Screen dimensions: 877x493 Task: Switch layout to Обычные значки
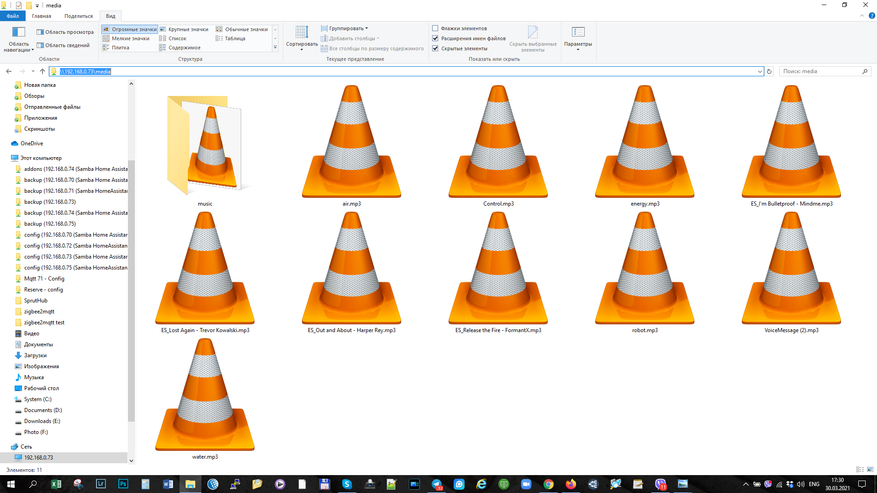point(242,29)
